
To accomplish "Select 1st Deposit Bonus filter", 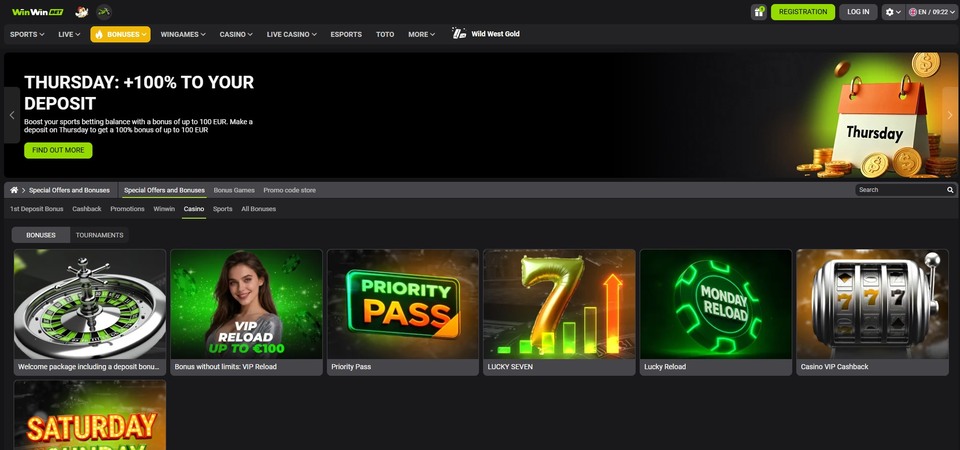I will click(x=37, y=209).
